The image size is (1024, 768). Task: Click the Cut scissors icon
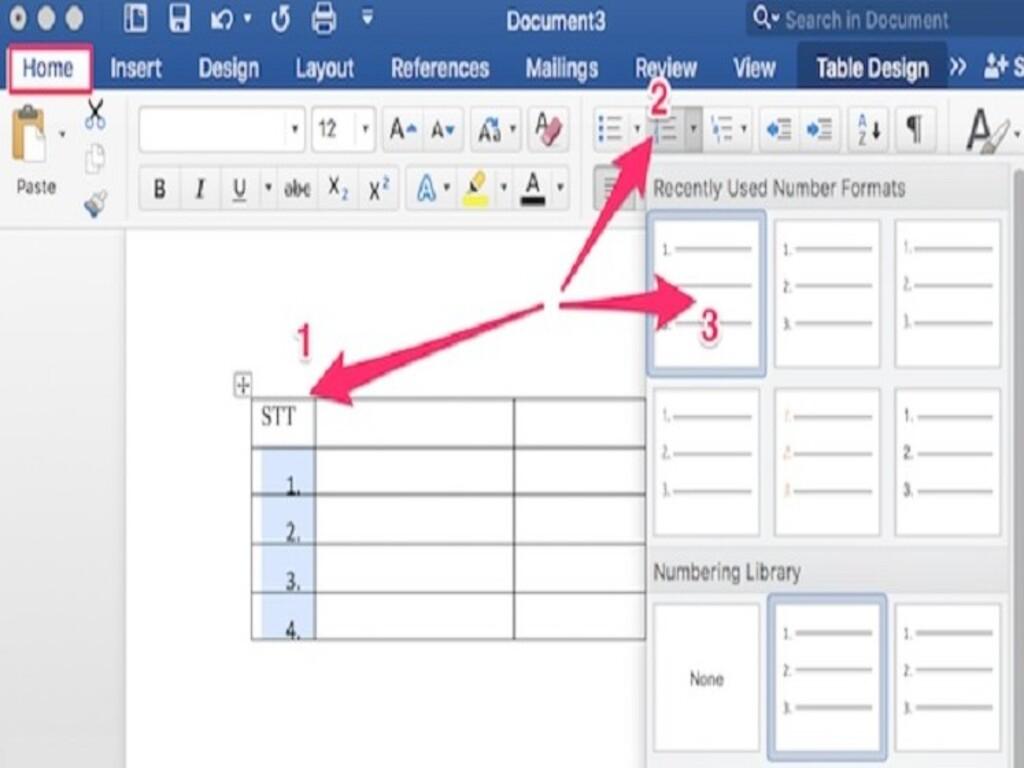coord(95,114)
